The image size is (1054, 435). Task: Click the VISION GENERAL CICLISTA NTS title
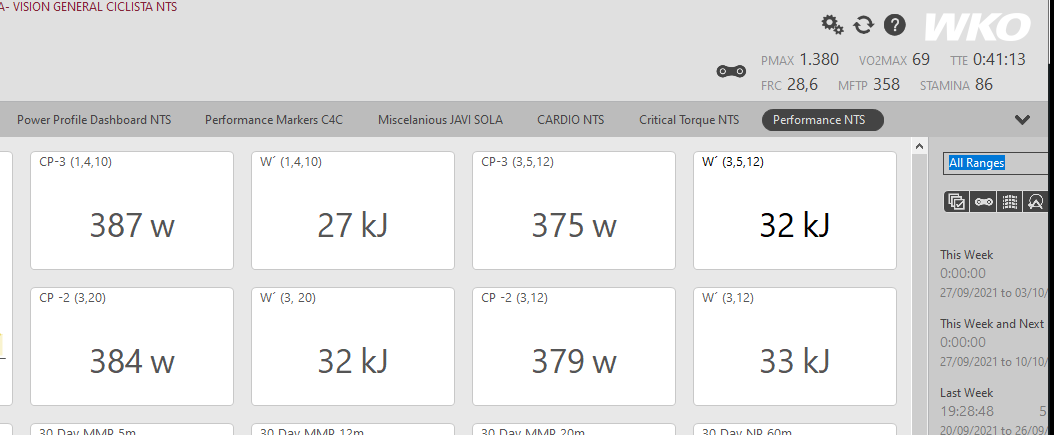pos(93,7)
